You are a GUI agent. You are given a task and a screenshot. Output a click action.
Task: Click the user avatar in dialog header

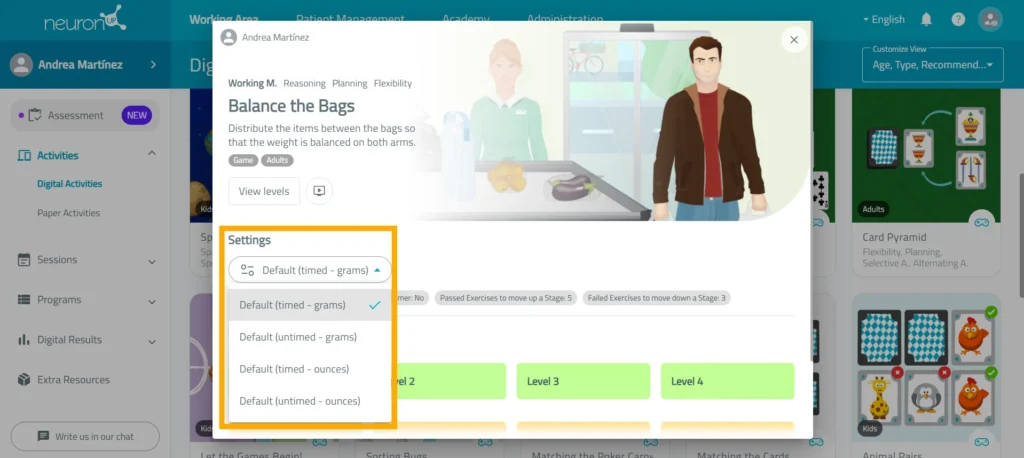(229, 37)
